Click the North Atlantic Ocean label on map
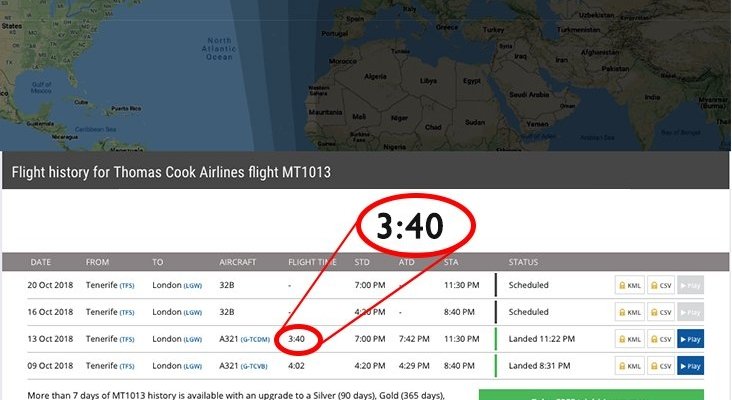732x400 pixels. click(x=219, y=49)
